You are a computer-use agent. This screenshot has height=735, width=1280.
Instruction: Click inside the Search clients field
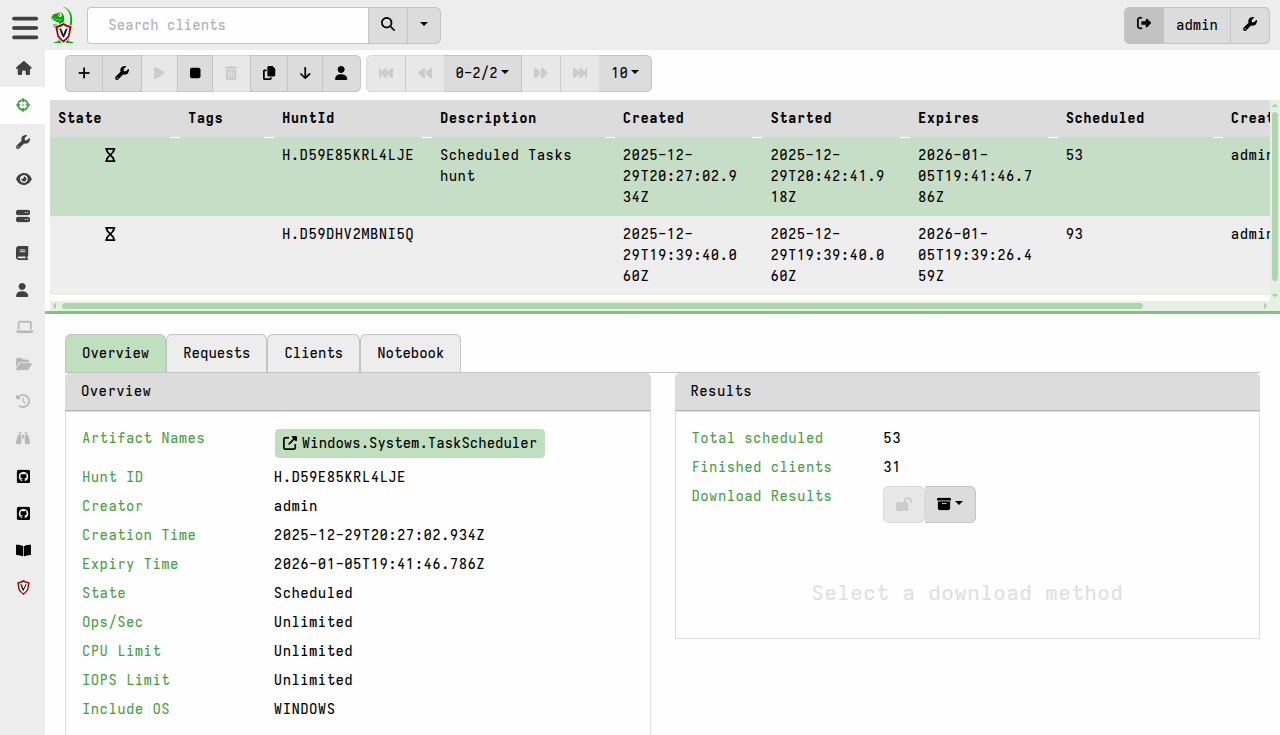pos(228,25)
